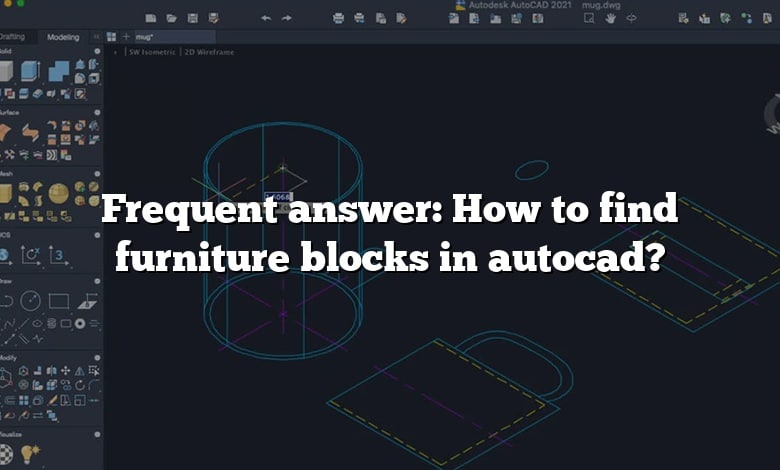This screenshot has height=470, width=780.
Task: Select the Rectangle draw tool
Action: click(x=59, y=301)
